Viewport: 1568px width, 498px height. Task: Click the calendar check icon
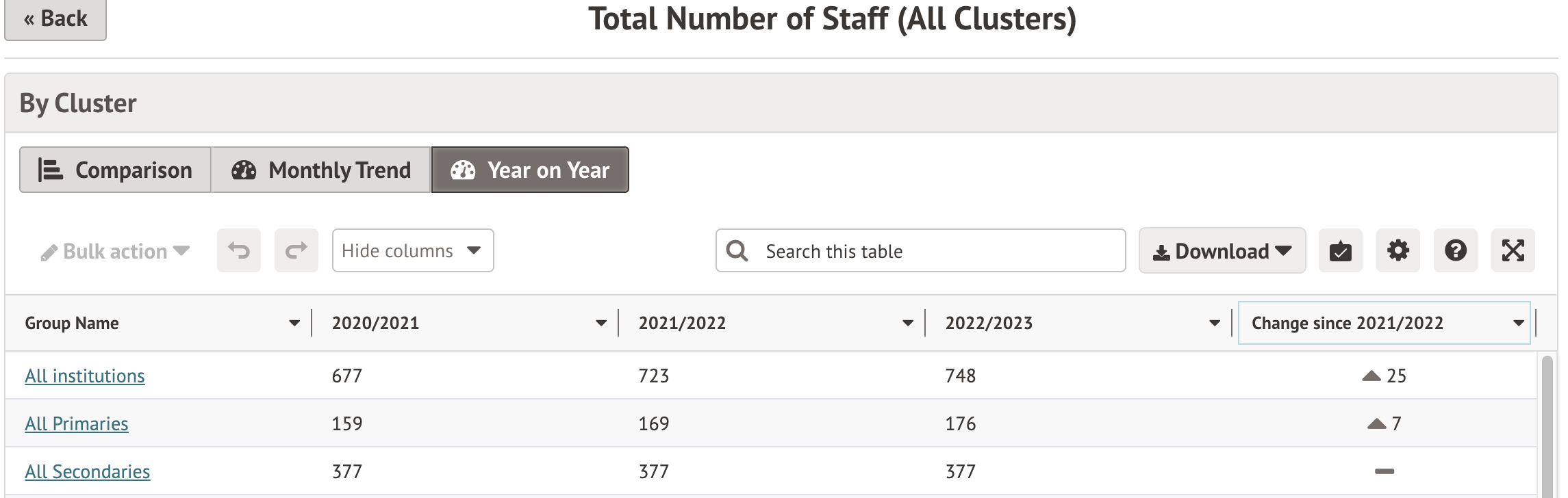click(x=1340, y=251)
